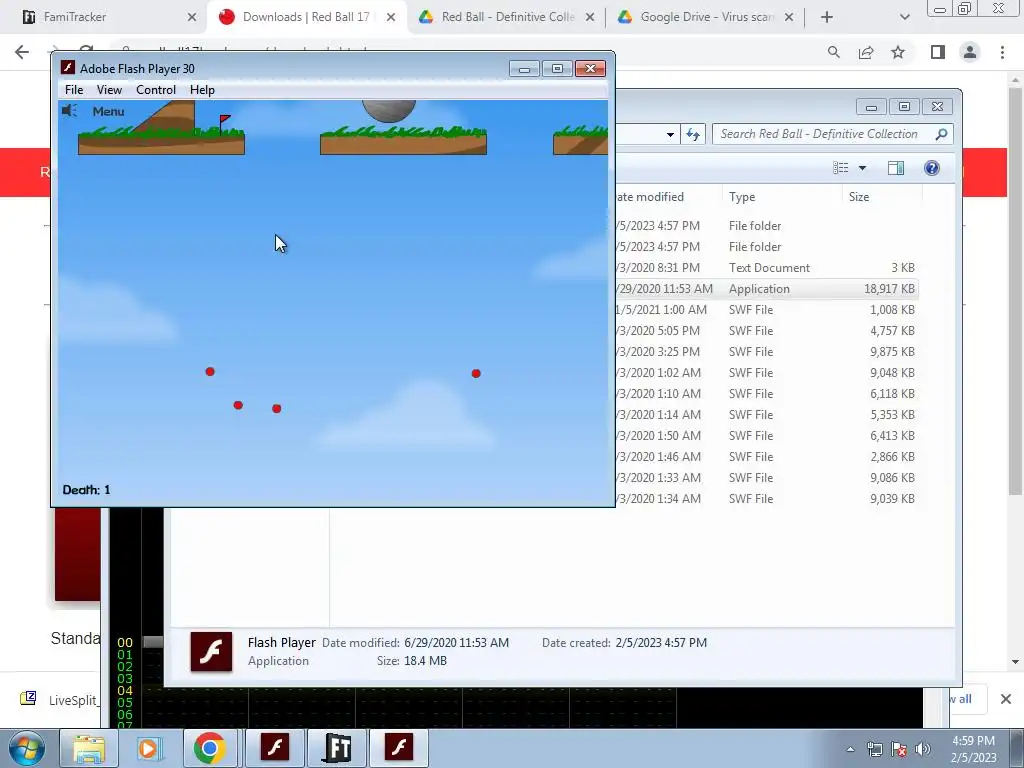The width and height of the screenshot is (1024, 768).
Task: Click Chrome back arrow
Action: 22,52
